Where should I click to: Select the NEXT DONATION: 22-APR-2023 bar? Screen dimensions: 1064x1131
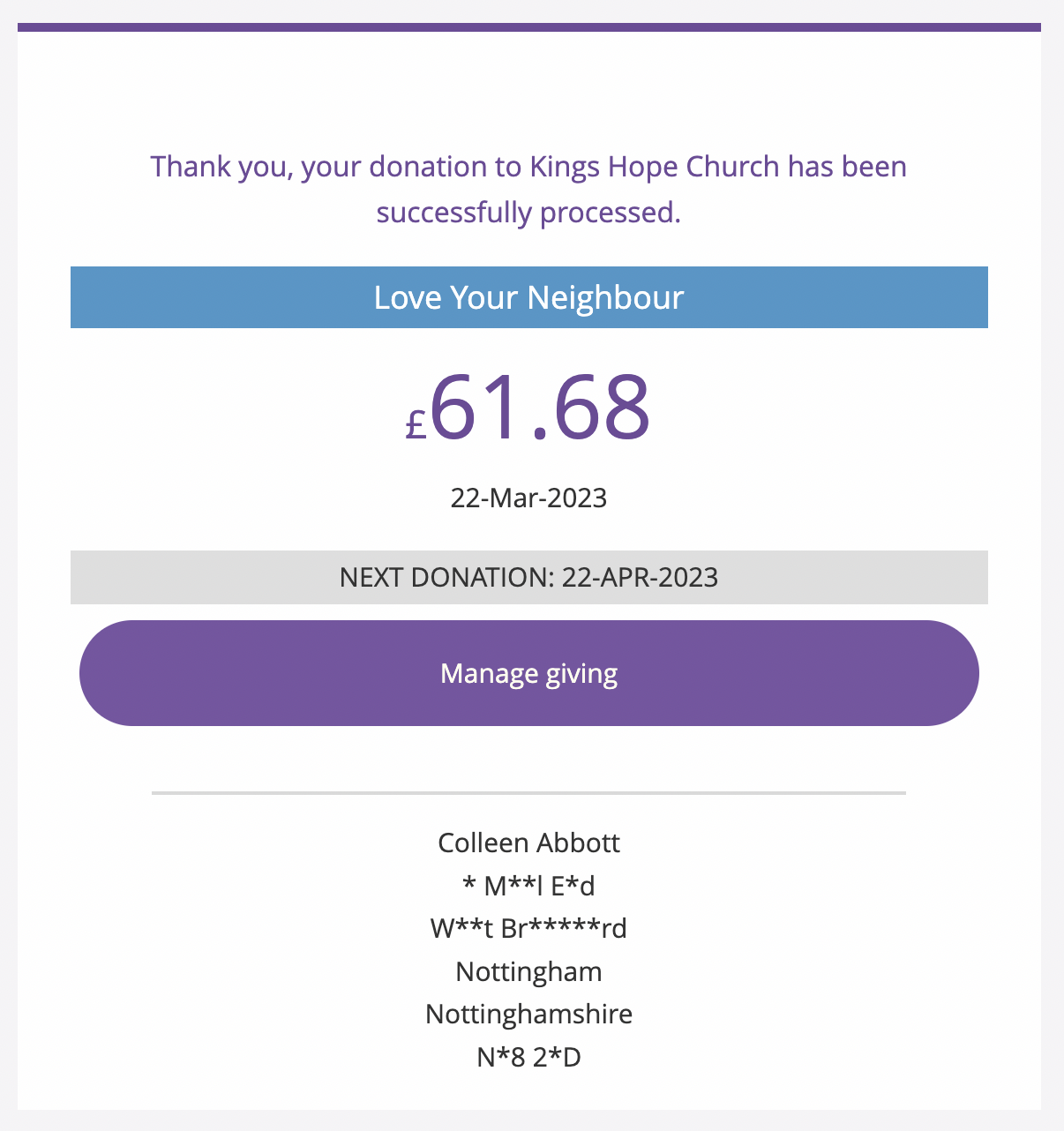528,577
